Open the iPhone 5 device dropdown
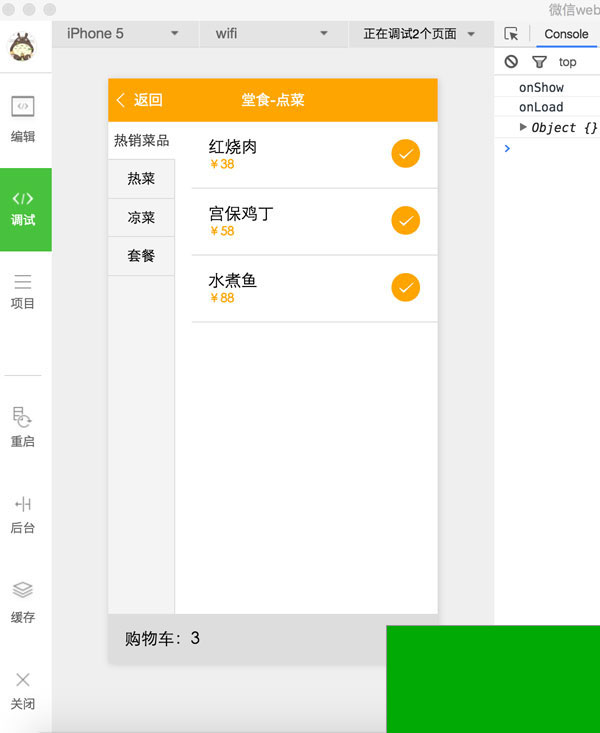The width and height of the screenshot is (600, 733). click(x=122, y=34)
